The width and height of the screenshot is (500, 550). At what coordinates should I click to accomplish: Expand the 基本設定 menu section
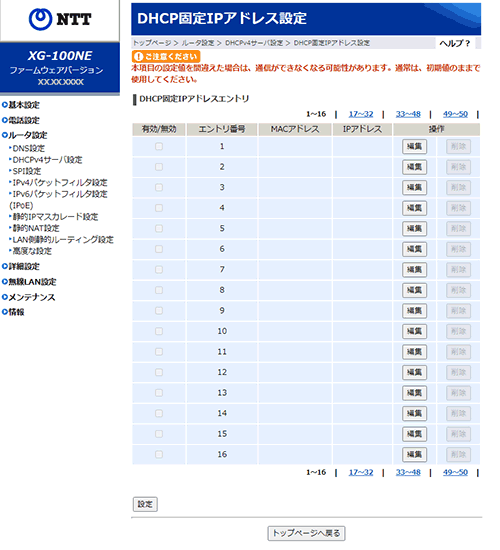pos(21,105)
